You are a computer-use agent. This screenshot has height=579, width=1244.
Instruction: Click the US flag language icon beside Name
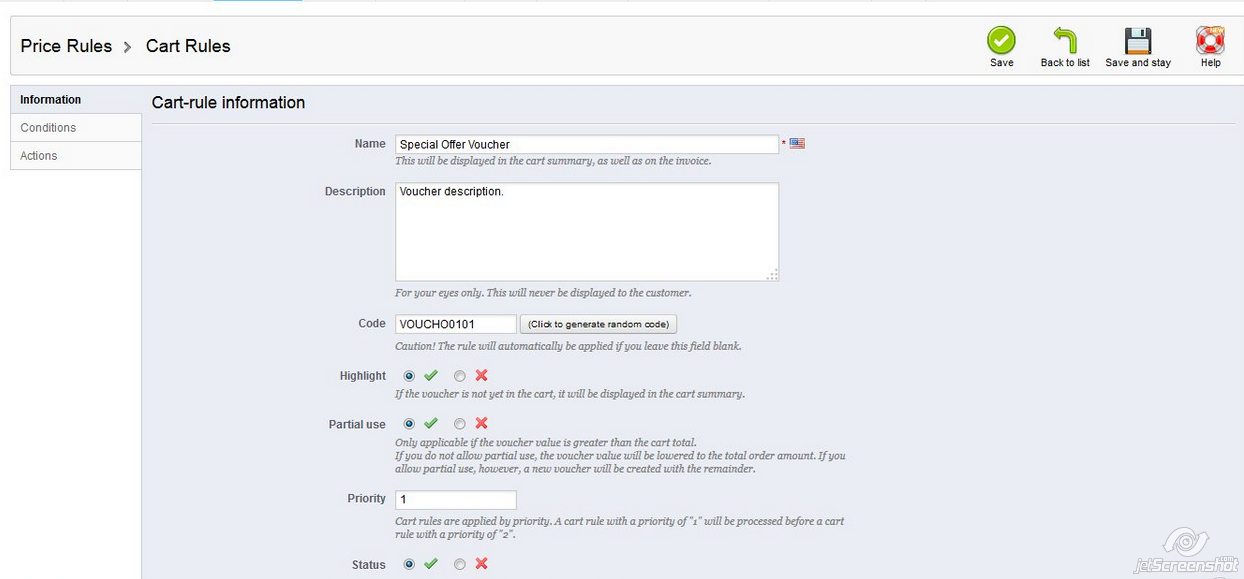(x=797, y=144)
